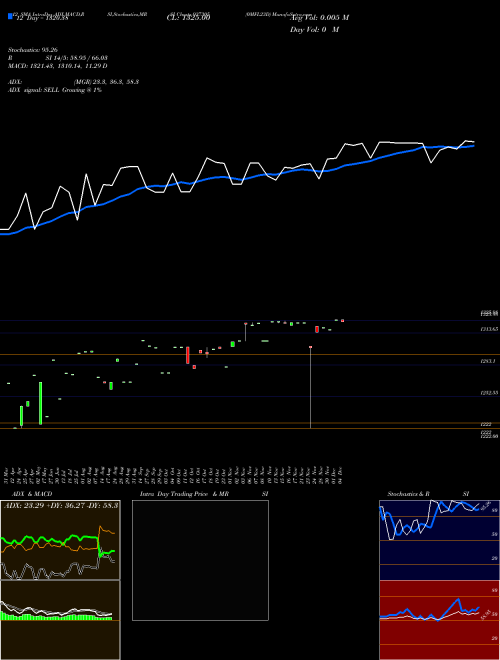Click the tall red candlestick mid-chart
Screen dimensions: 500x660
click(x=188, y=355)
